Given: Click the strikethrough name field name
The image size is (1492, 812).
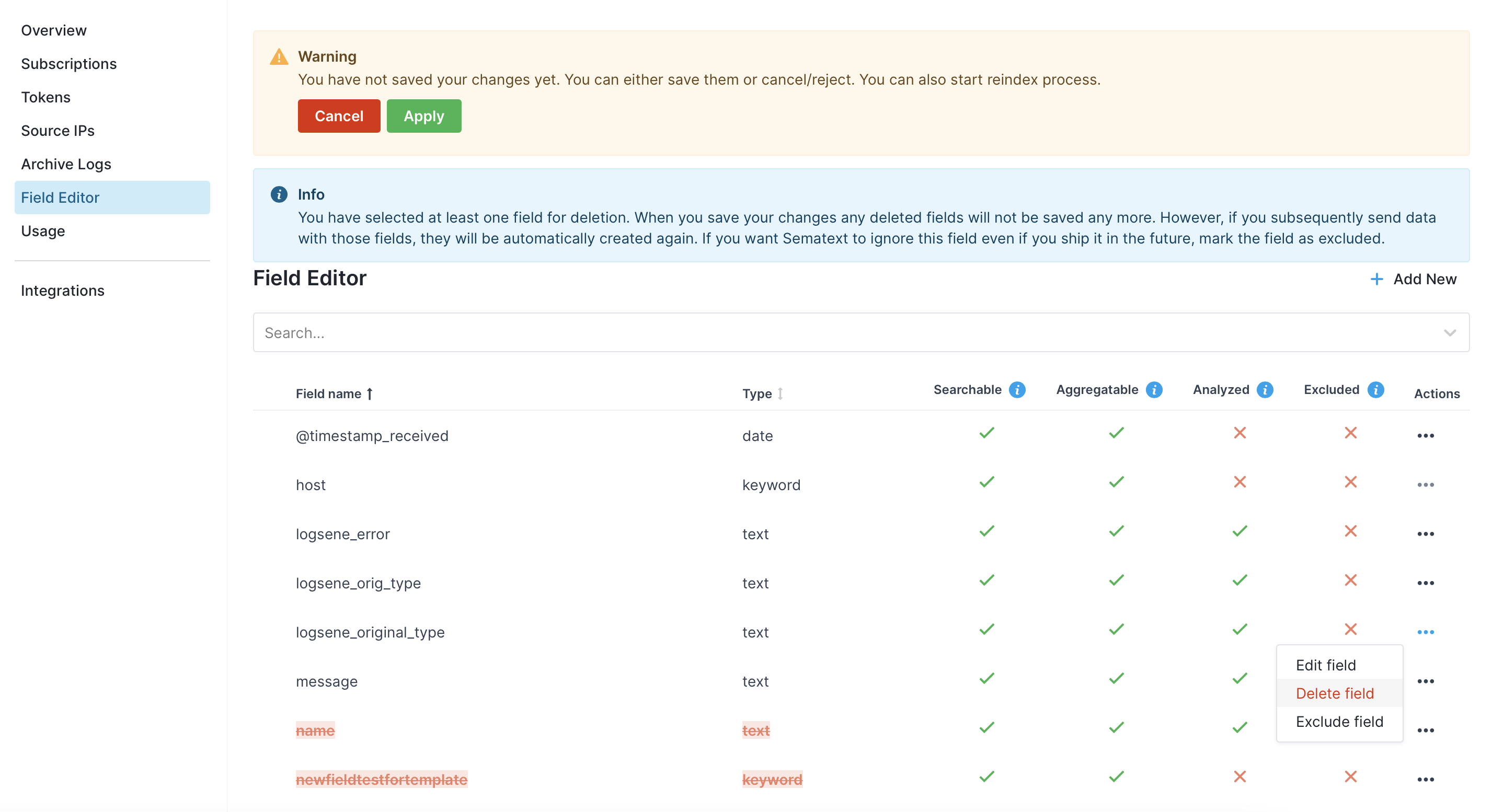Looking at the screenshot, I should pyautogui.click(x=315, y=730).
